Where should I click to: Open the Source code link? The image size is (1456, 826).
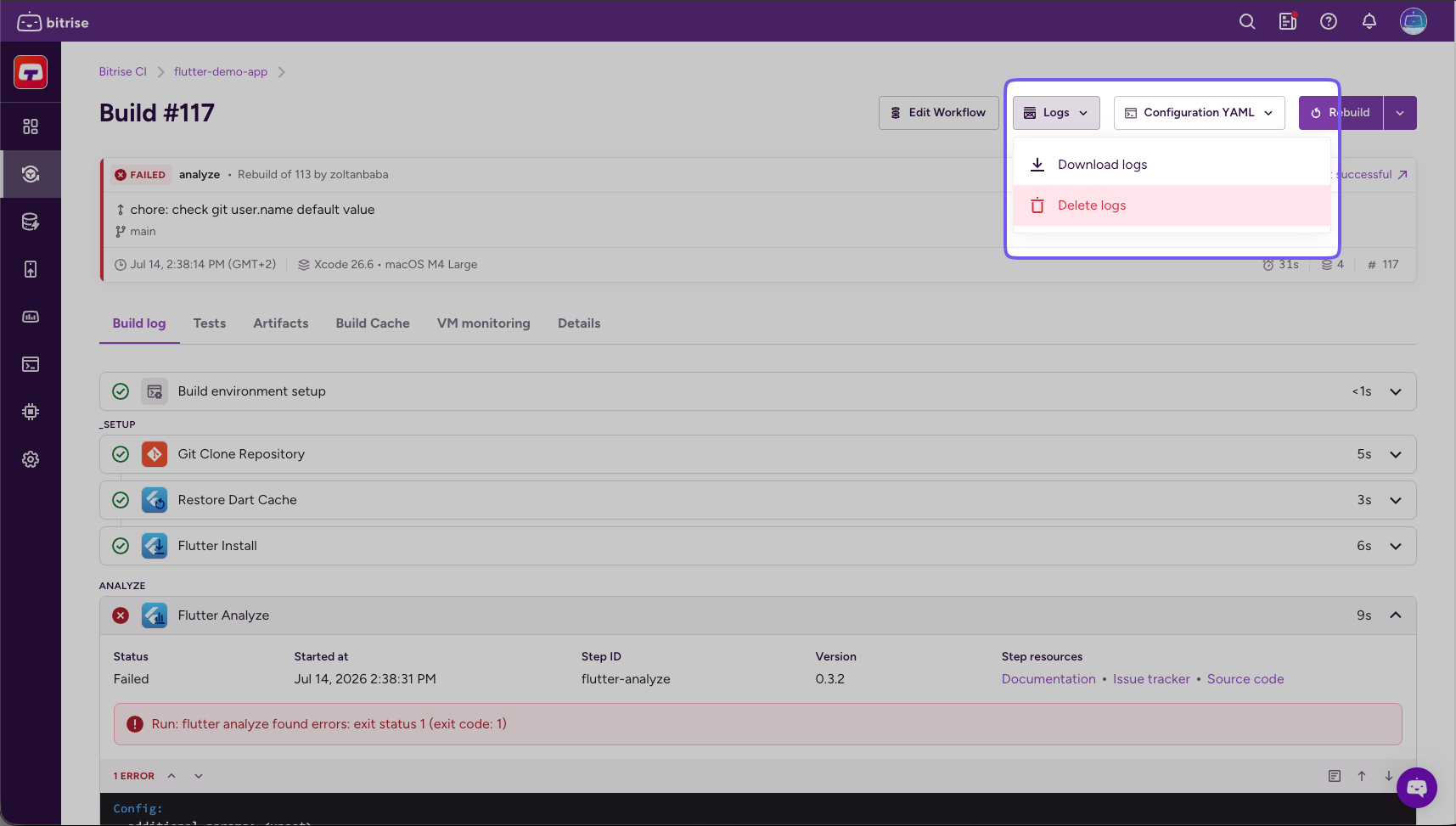pos(1245,679)
